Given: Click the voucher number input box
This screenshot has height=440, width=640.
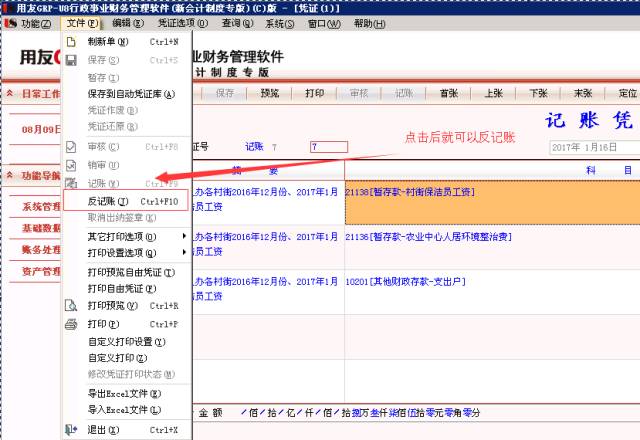Looking at the screenshot, I should pyautogui.click(x=328, y=147).
